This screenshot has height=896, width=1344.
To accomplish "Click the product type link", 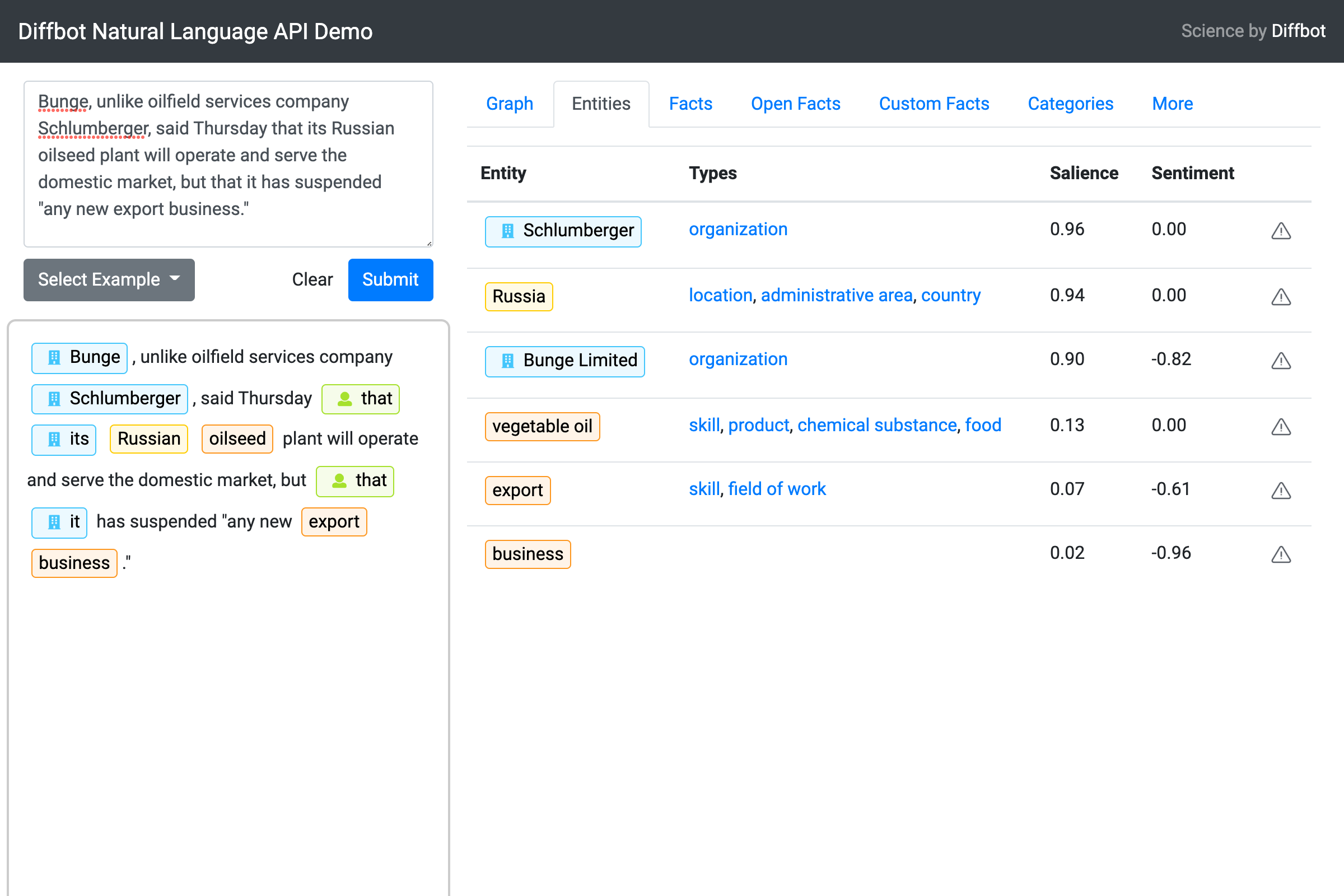I will (x=759, y=425).
